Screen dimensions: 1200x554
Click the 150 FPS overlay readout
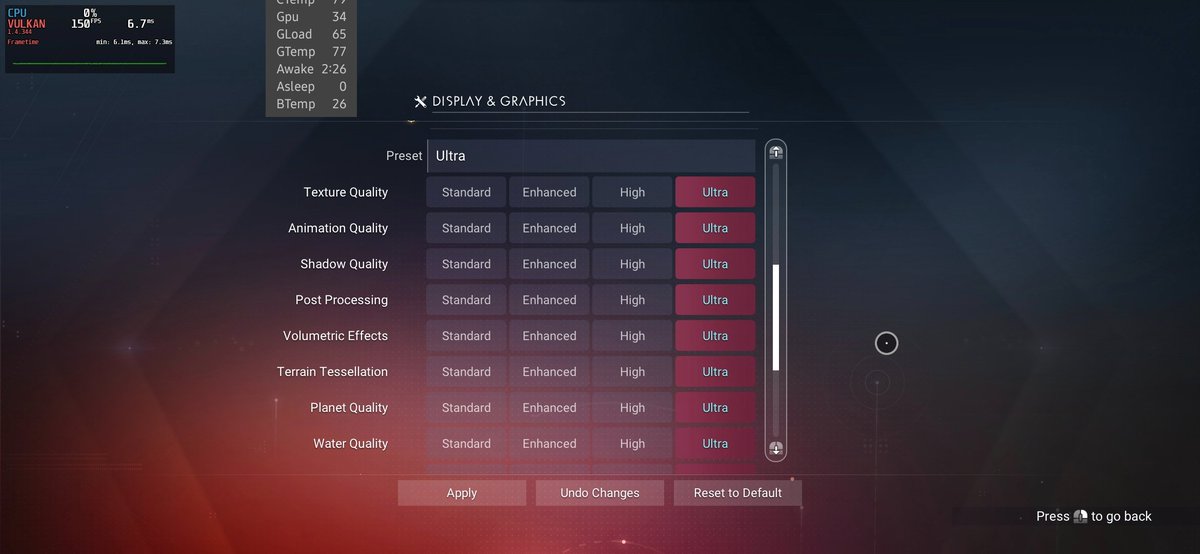[86, 23]
